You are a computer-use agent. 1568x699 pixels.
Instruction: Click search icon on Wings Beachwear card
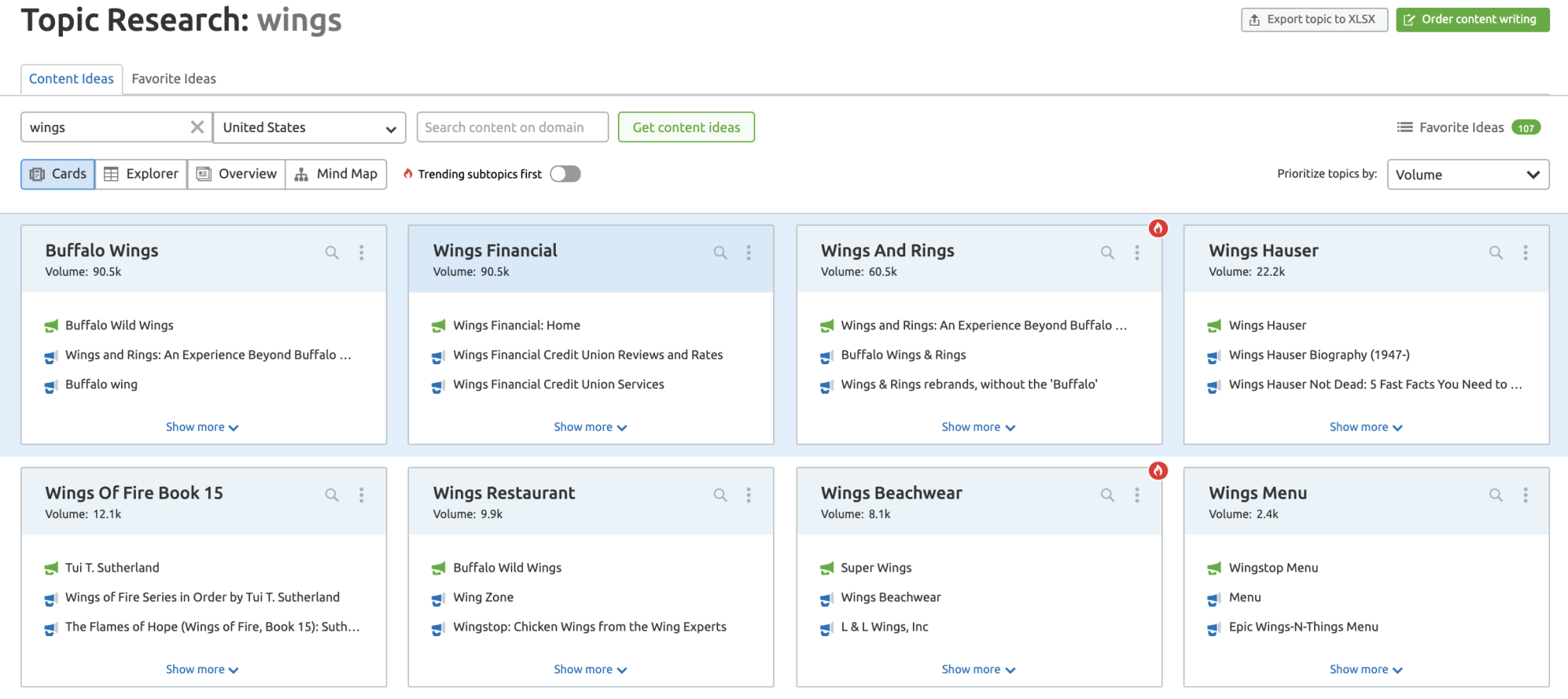[1108, 495]
